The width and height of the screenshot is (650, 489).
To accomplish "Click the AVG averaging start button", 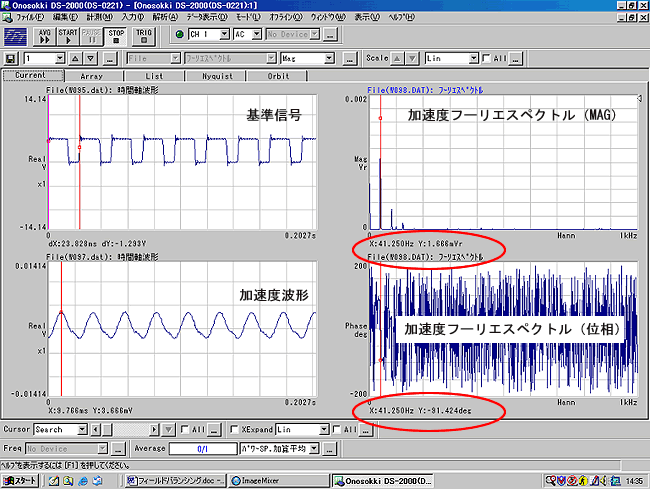I will pos(44,36).
